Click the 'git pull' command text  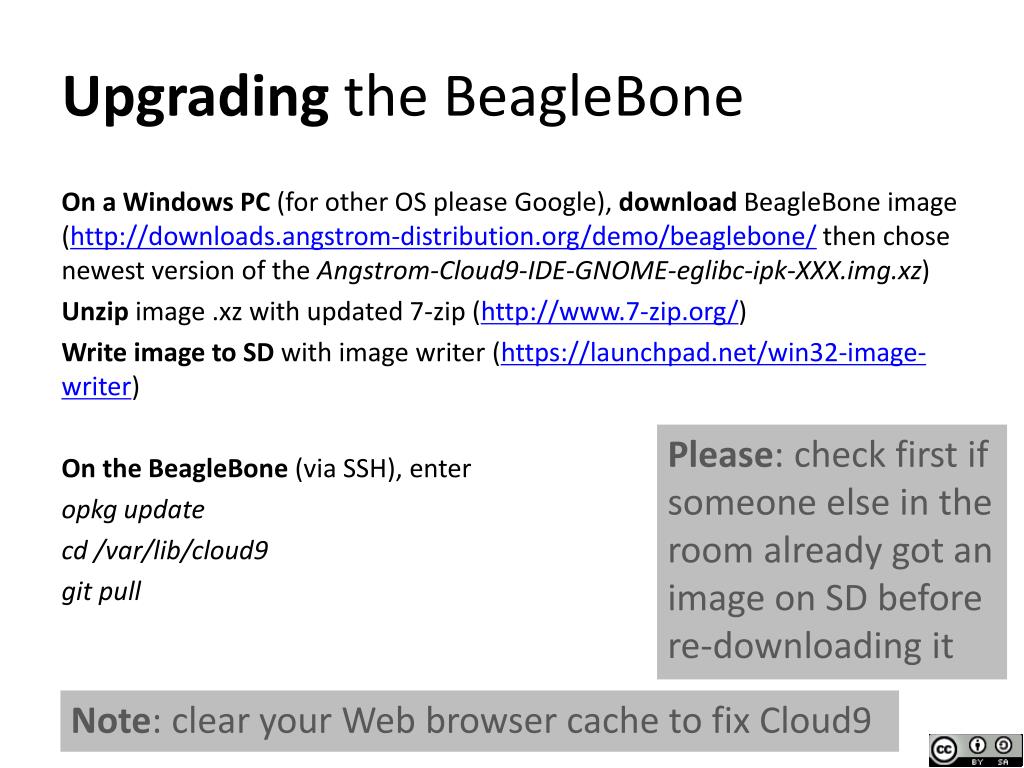pyautogui.click(x=101, y=592)
